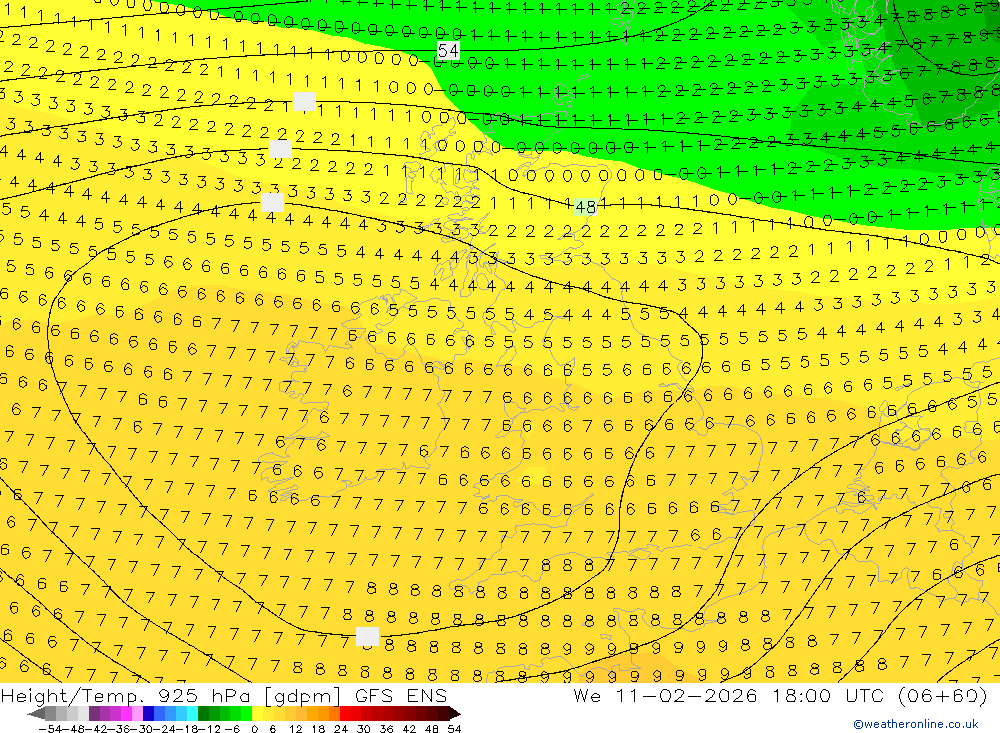The height and width of the screenshot is (733, 1000).
Task: Select the '11-02-2026' forecast date text
Action: click(687, 696)
